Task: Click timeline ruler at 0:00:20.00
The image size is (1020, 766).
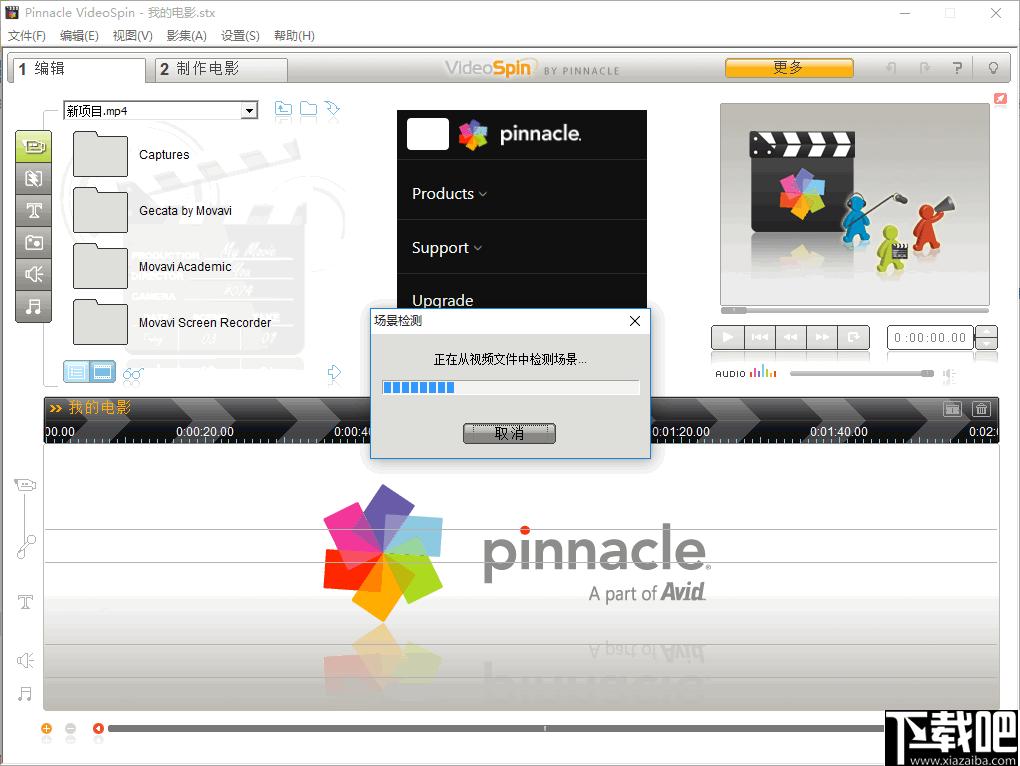Action: pos(205,432)
